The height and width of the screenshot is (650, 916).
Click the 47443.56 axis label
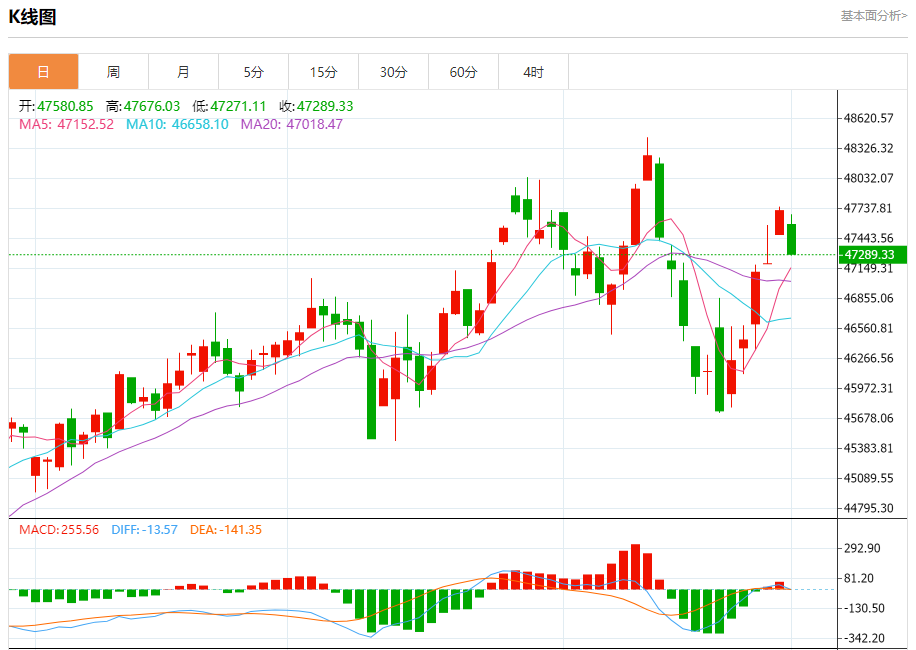coord(869,238)
